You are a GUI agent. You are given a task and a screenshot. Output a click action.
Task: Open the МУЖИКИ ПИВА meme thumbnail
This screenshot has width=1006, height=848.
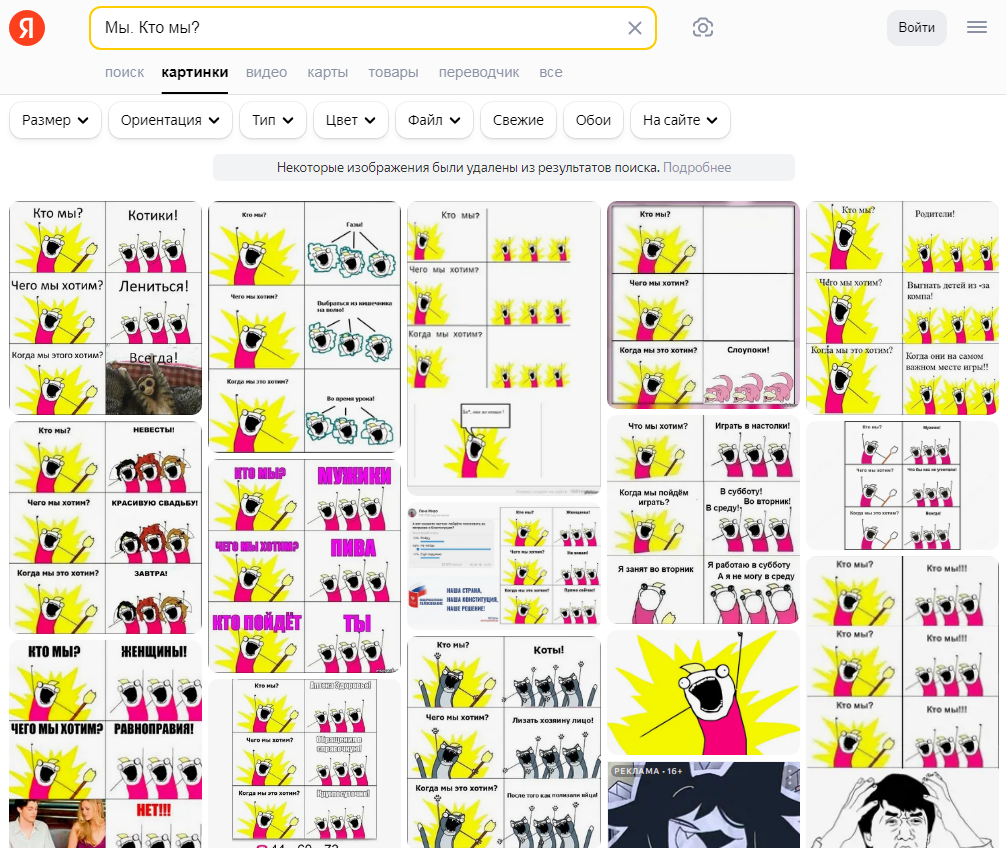point(305,566)
